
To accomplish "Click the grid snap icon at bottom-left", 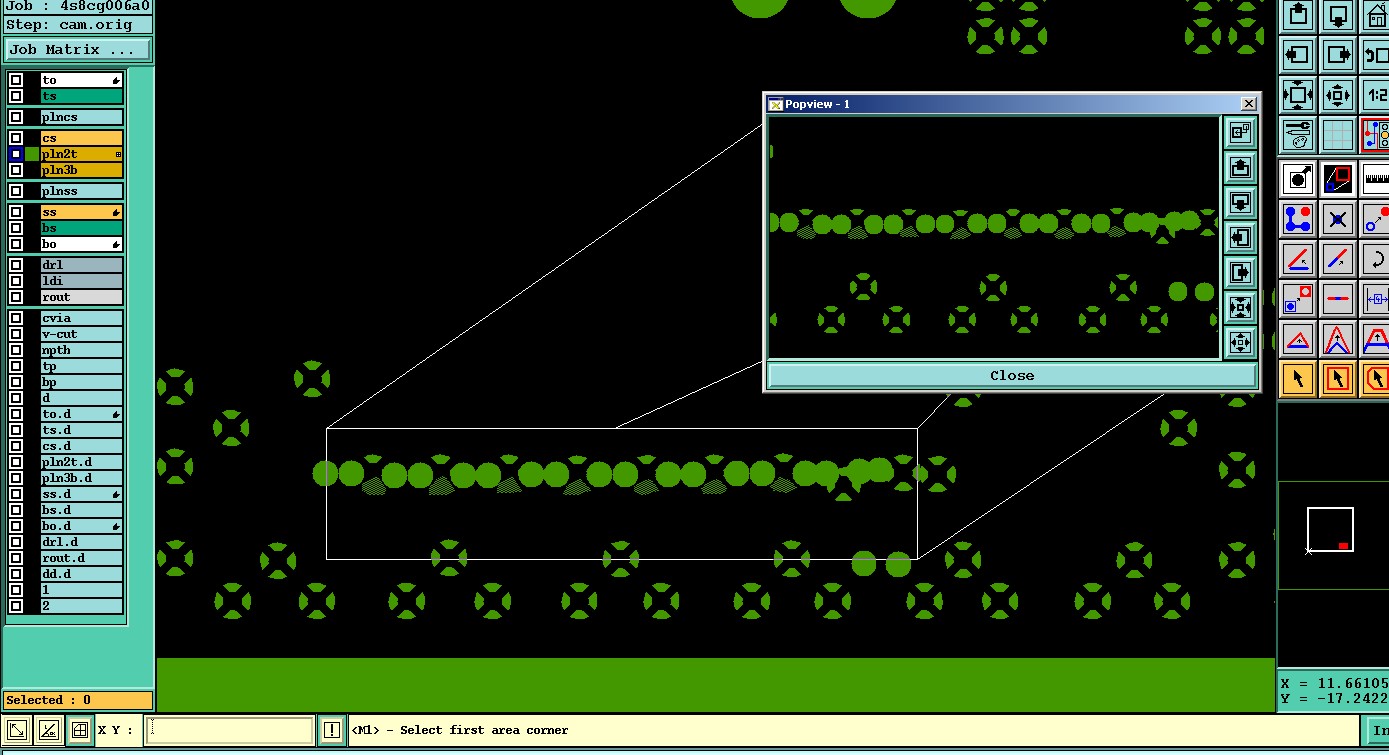I will 79,730.
